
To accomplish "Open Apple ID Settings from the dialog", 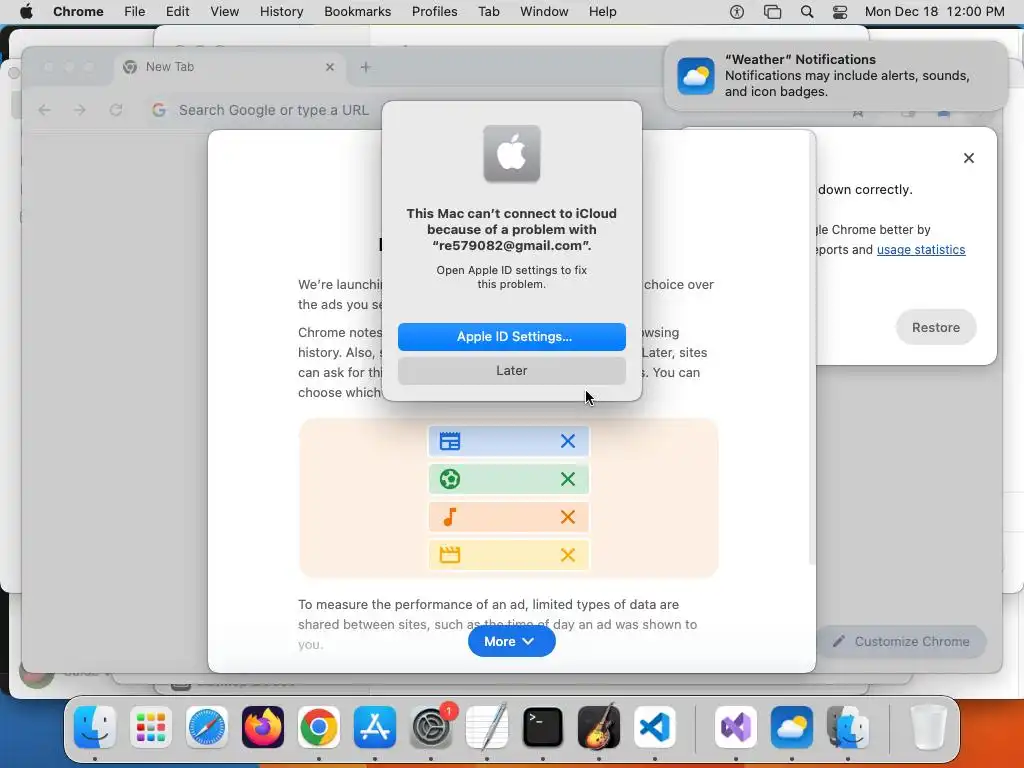I will (511, 336).
